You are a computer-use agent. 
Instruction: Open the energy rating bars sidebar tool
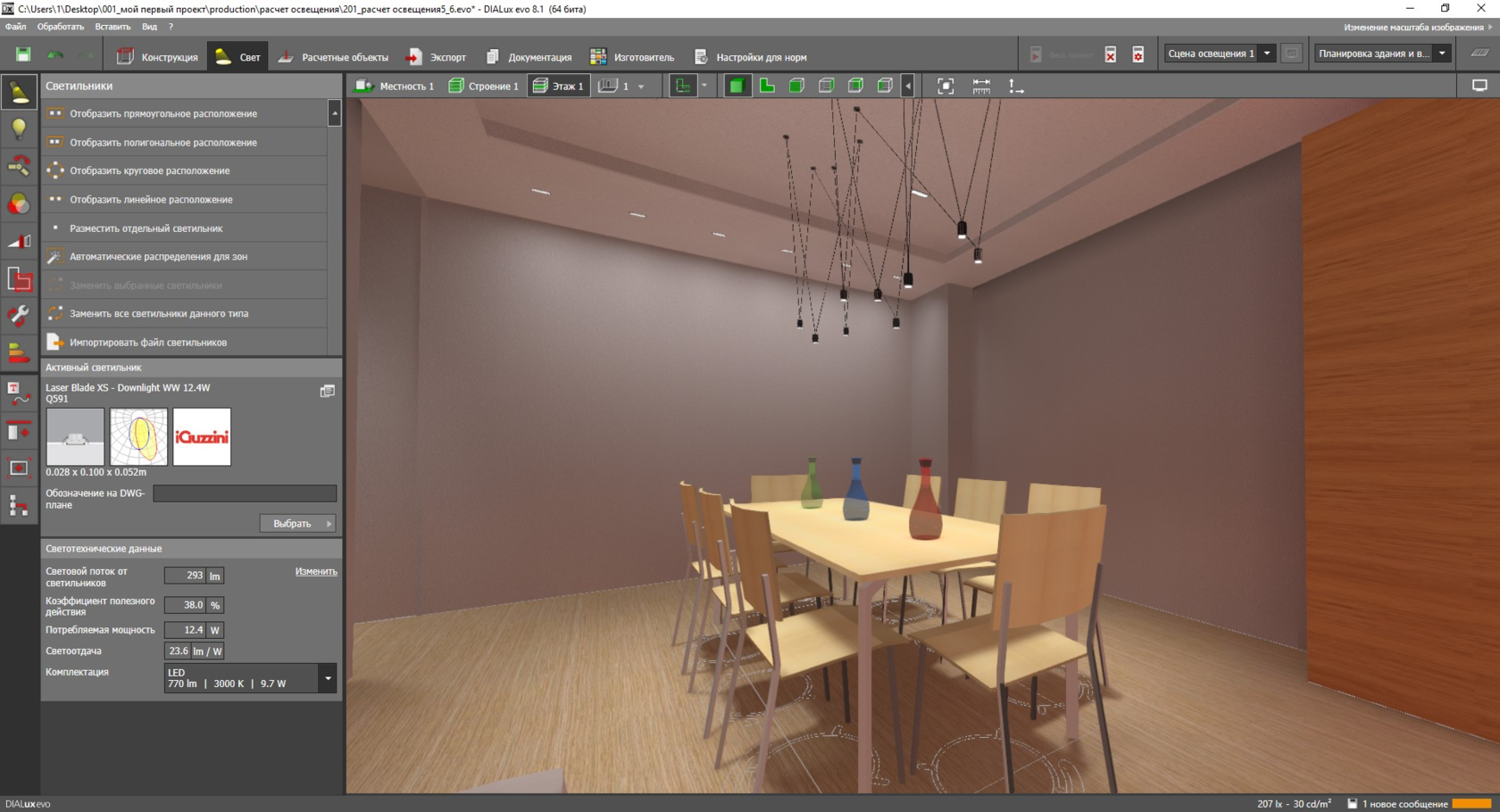click(x=19, y=352)
